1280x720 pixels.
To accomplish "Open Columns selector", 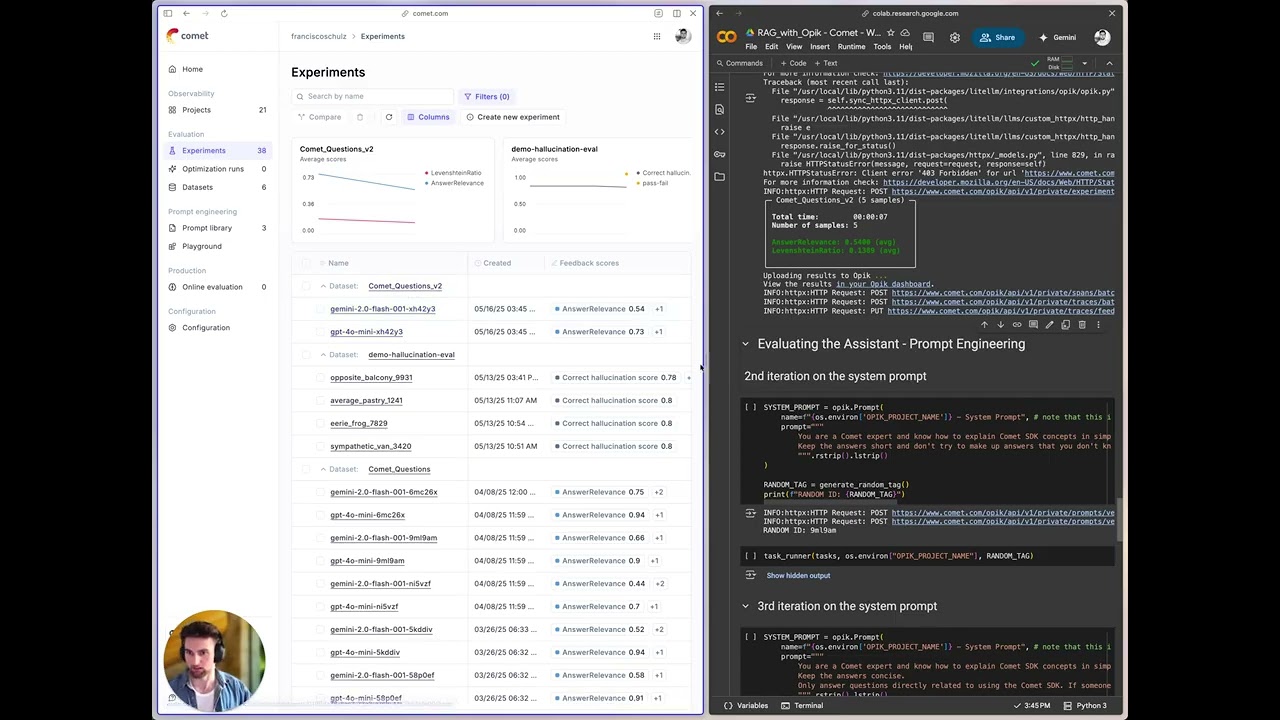I will click(x=428, y=117).
